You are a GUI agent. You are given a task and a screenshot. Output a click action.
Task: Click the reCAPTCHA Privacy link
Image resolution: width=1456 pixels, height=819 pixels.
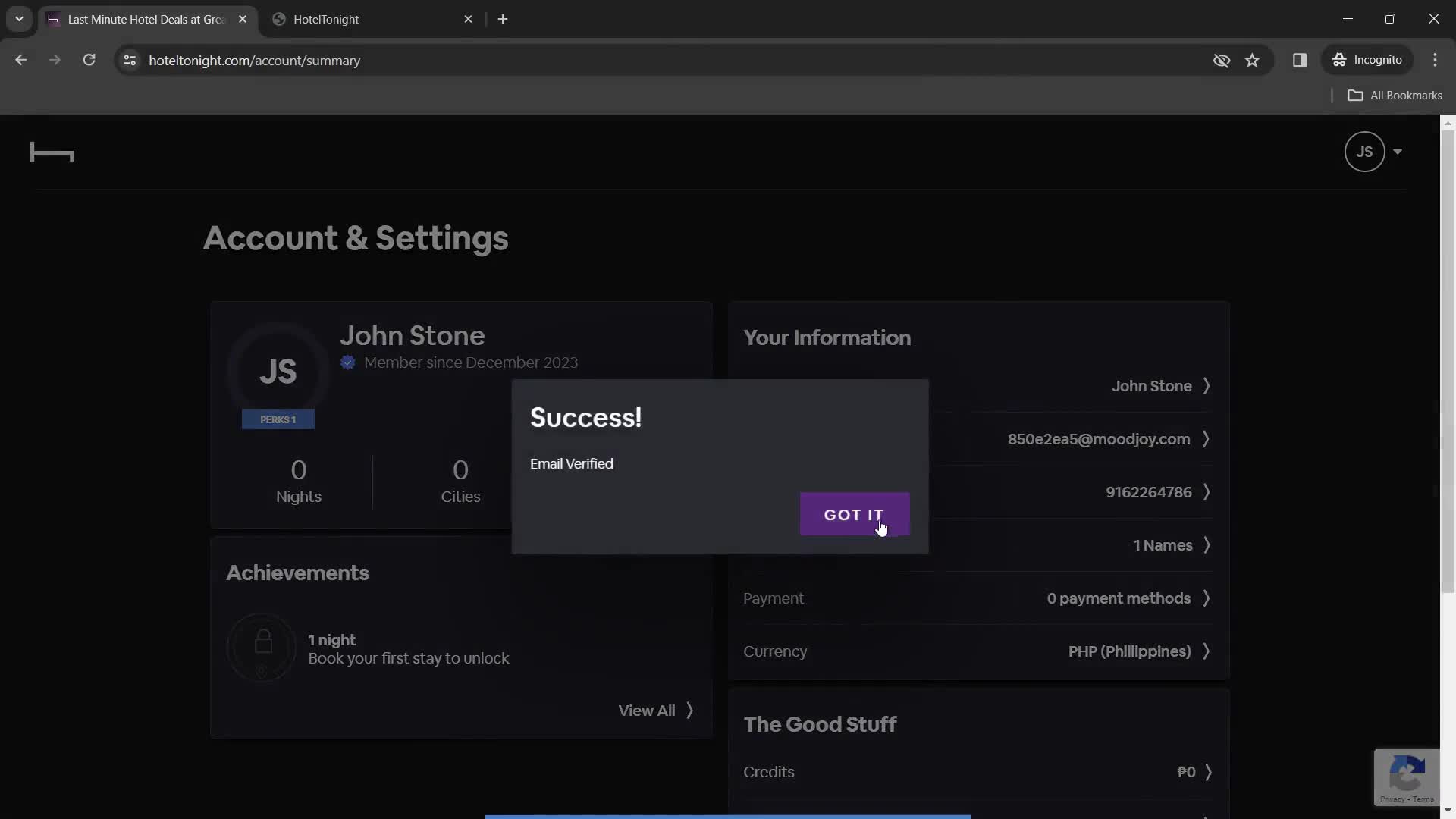(1392, 799)
